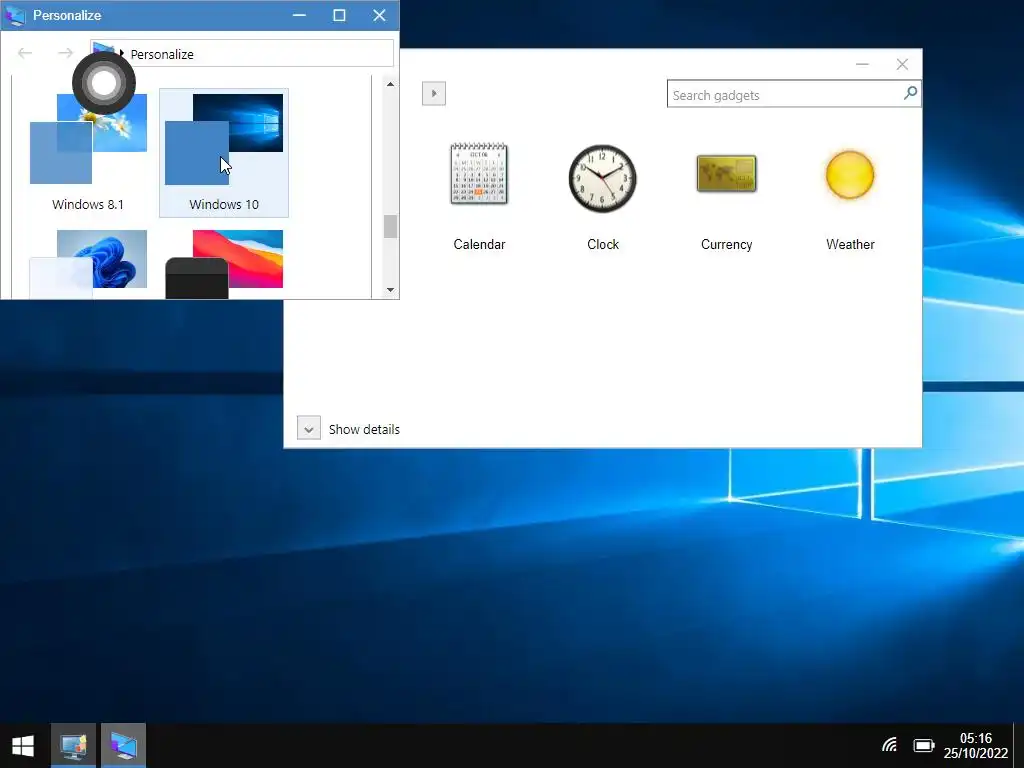Click the Currency gadget label
The height and width of the screenshot is (768, 1024).
pos(726,244)
